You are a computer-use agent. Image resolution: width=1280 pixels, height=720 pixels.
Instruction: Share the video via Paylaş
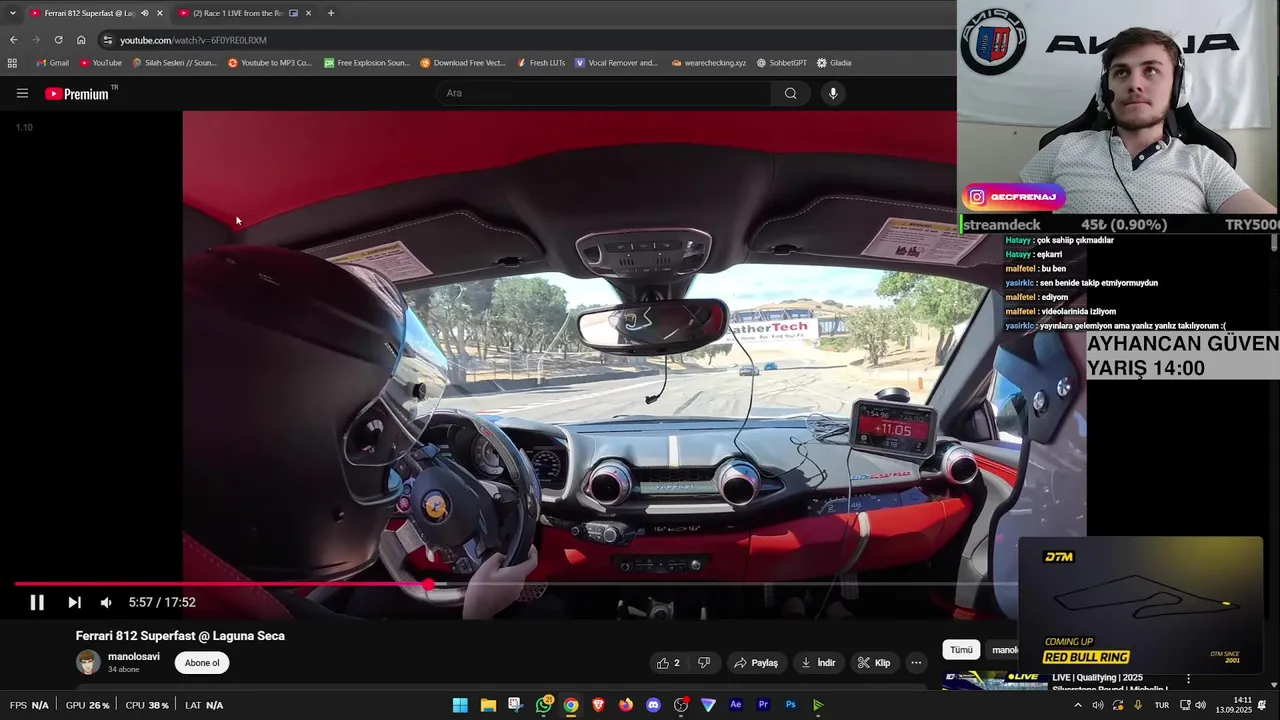pos(755,663)
